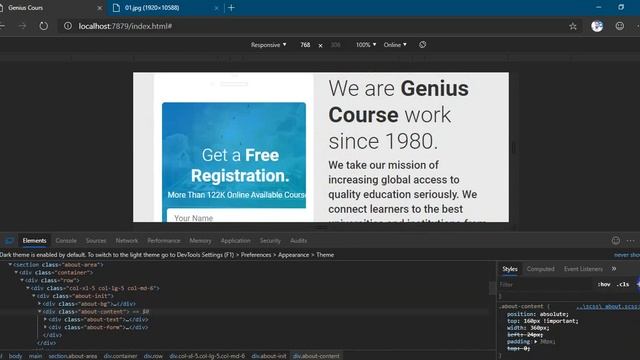Toggle the device emulation icon in DevTools
640x360 pixels.
[9, 241]
